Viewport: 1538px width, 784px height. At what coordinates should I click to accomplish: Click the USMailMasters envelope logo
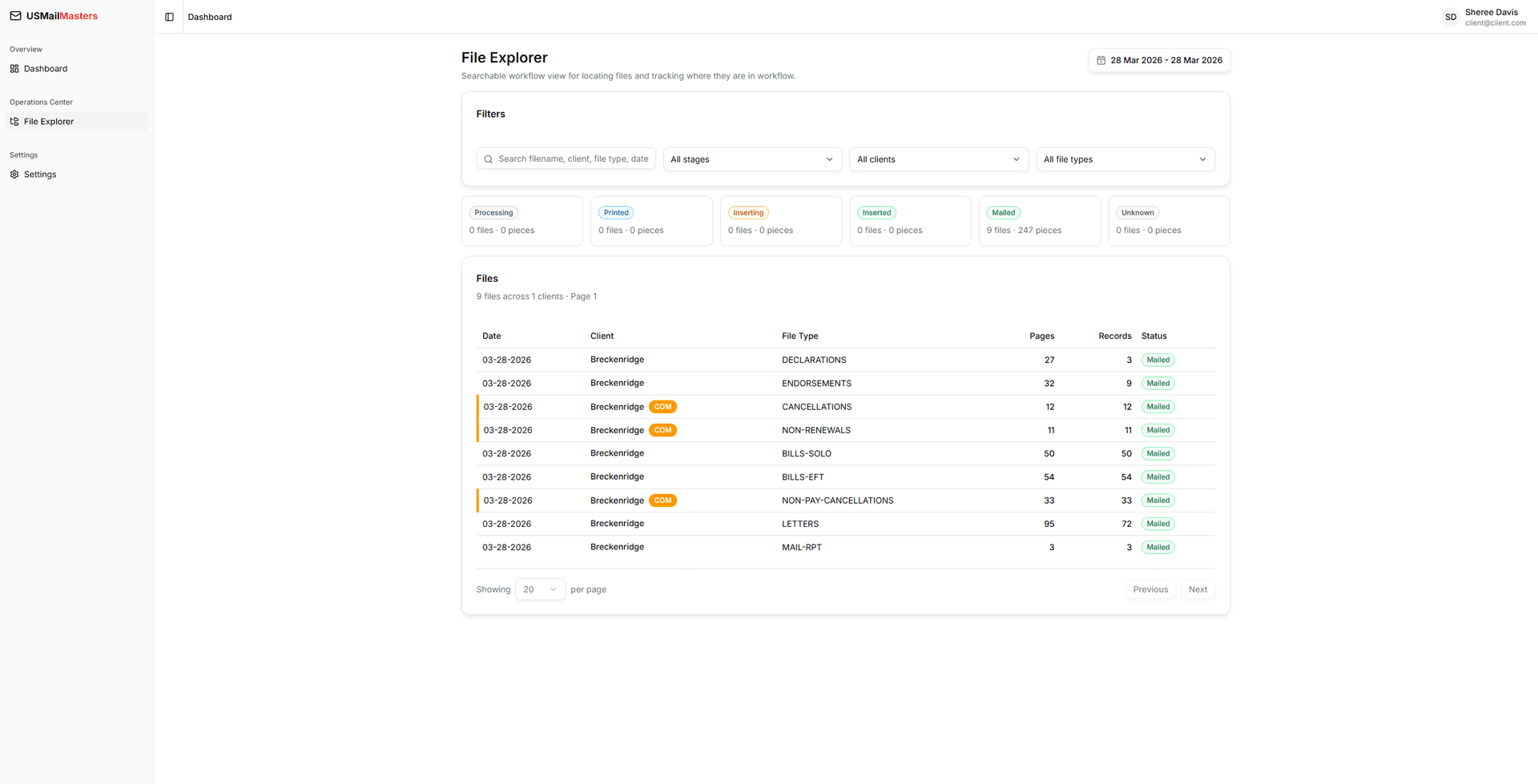15,16
